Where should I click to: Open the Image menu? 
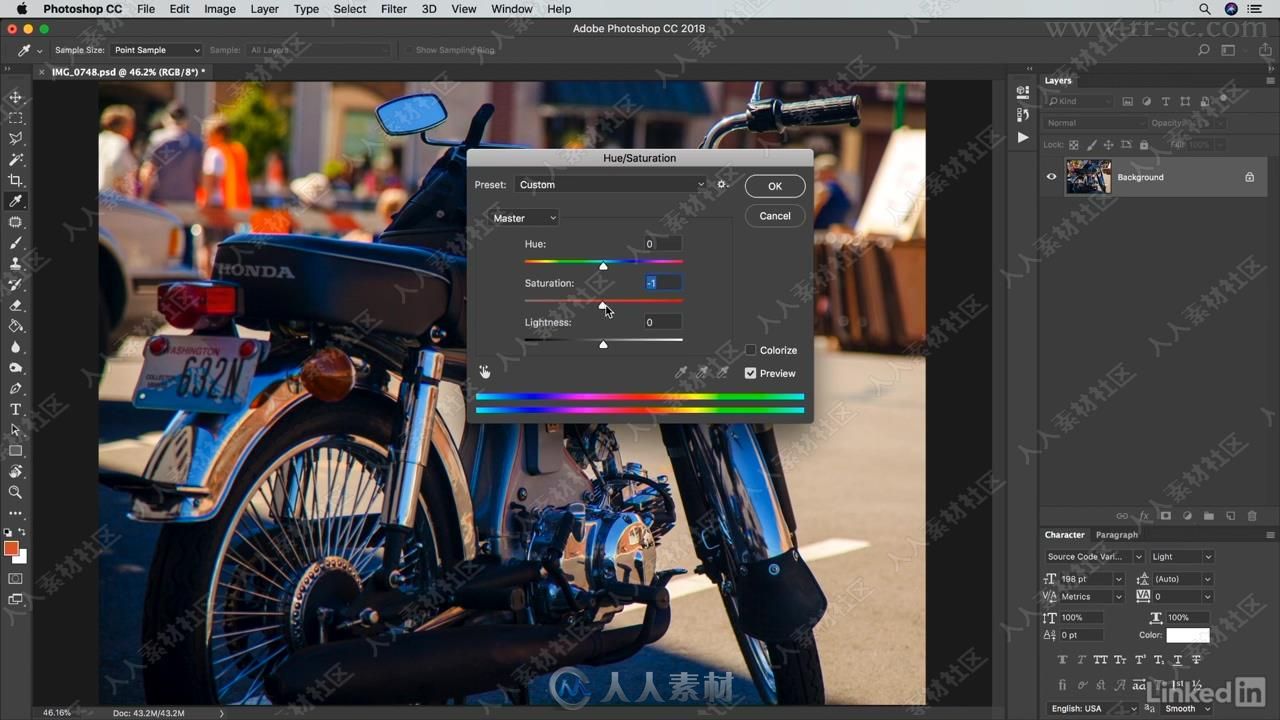pos(220,9)
